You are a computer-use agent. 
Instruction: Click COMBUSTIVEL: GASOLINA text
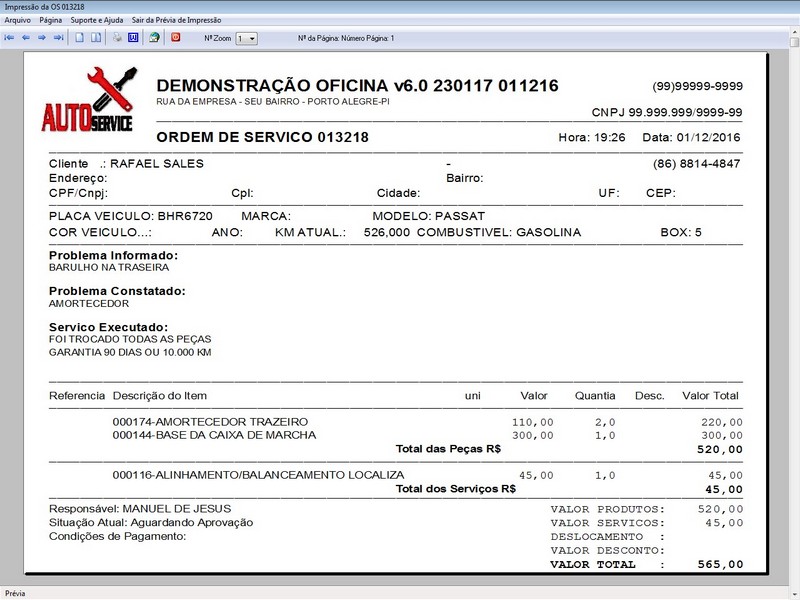tap(499, 232)
